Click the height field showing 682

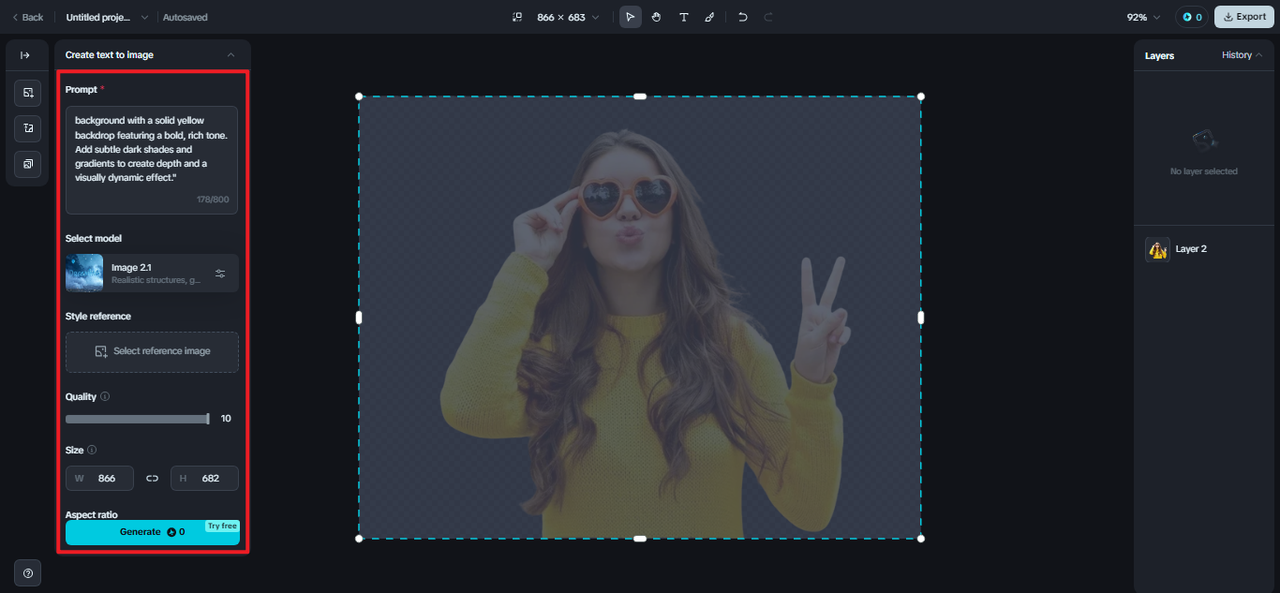204,478
